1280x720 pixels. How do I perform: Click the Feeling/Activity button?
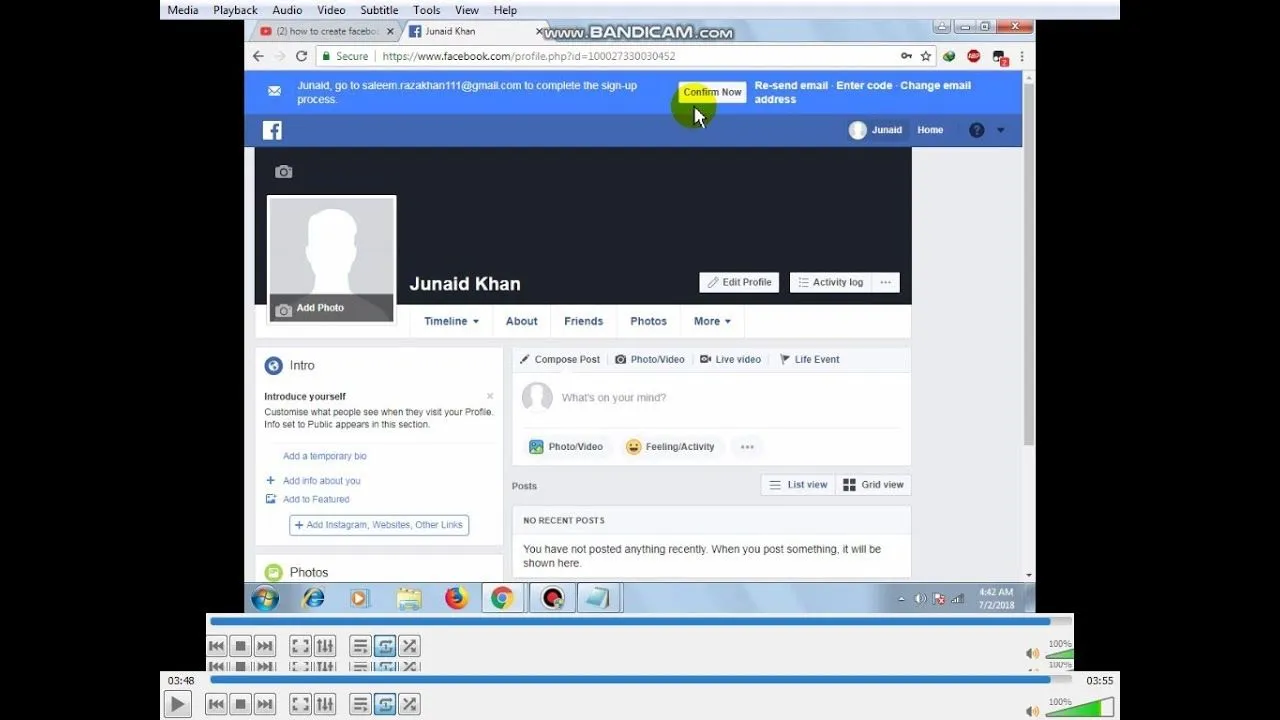coord(670,447)
